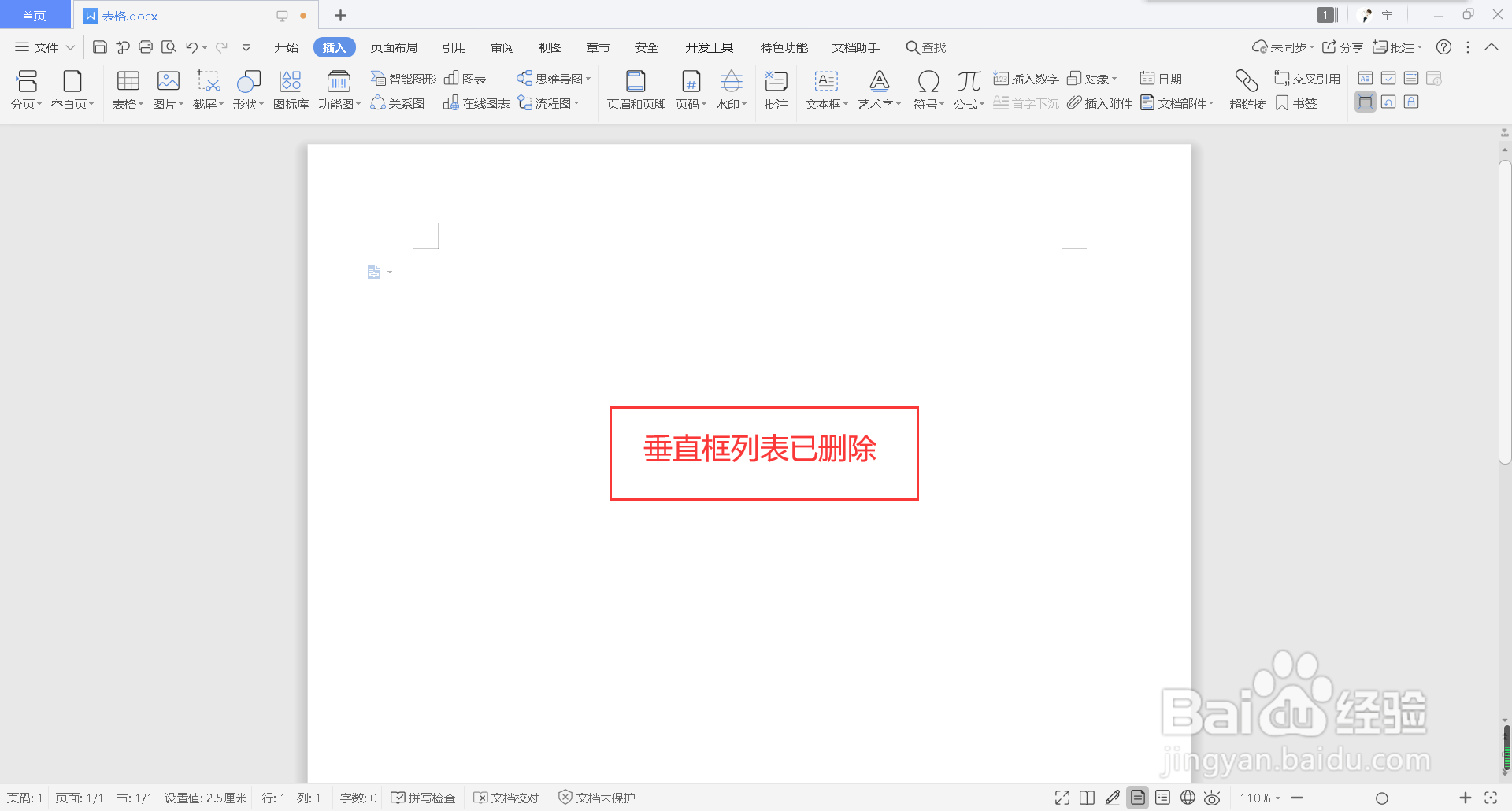
Task: Click 文档未保护 protection status
Action: point(597,798)
